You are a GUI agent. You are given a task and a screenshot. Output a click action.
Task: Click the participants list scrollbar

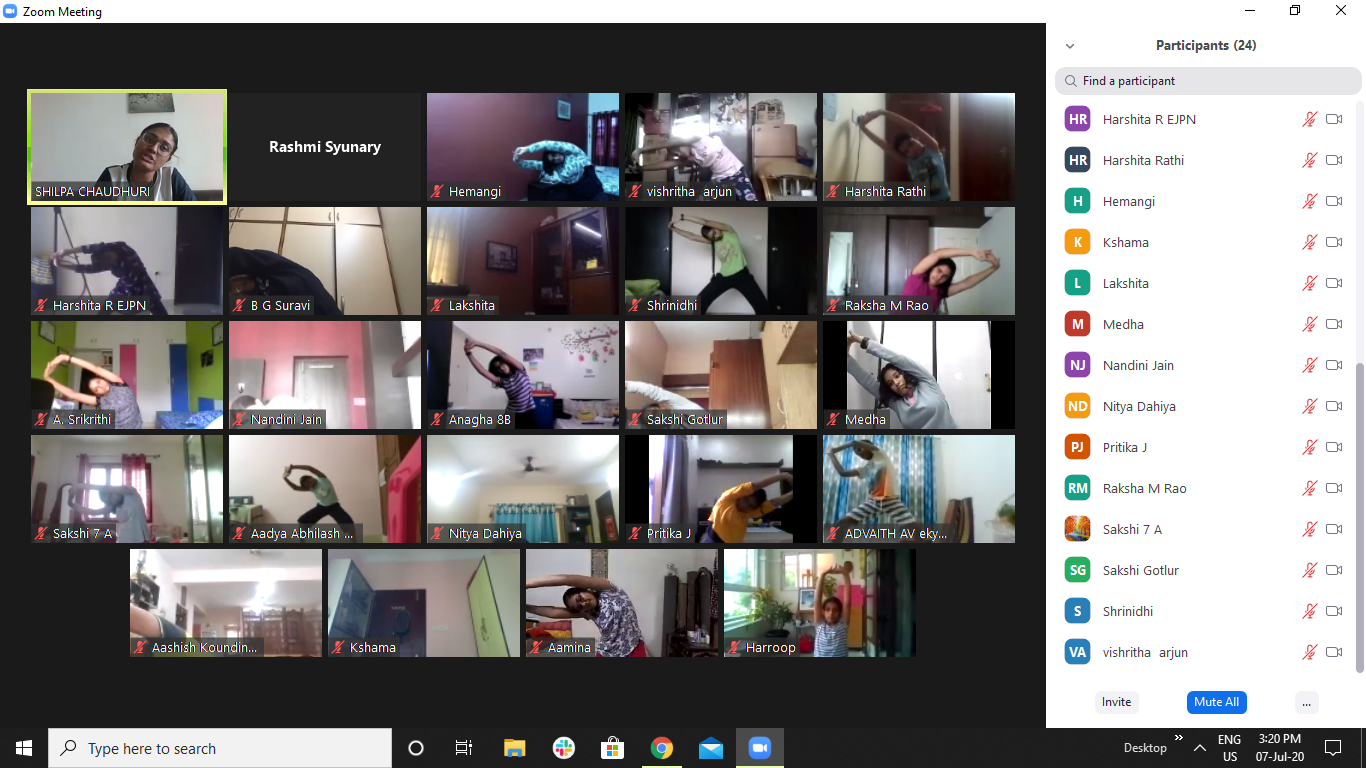click(x=1359, y=517)
